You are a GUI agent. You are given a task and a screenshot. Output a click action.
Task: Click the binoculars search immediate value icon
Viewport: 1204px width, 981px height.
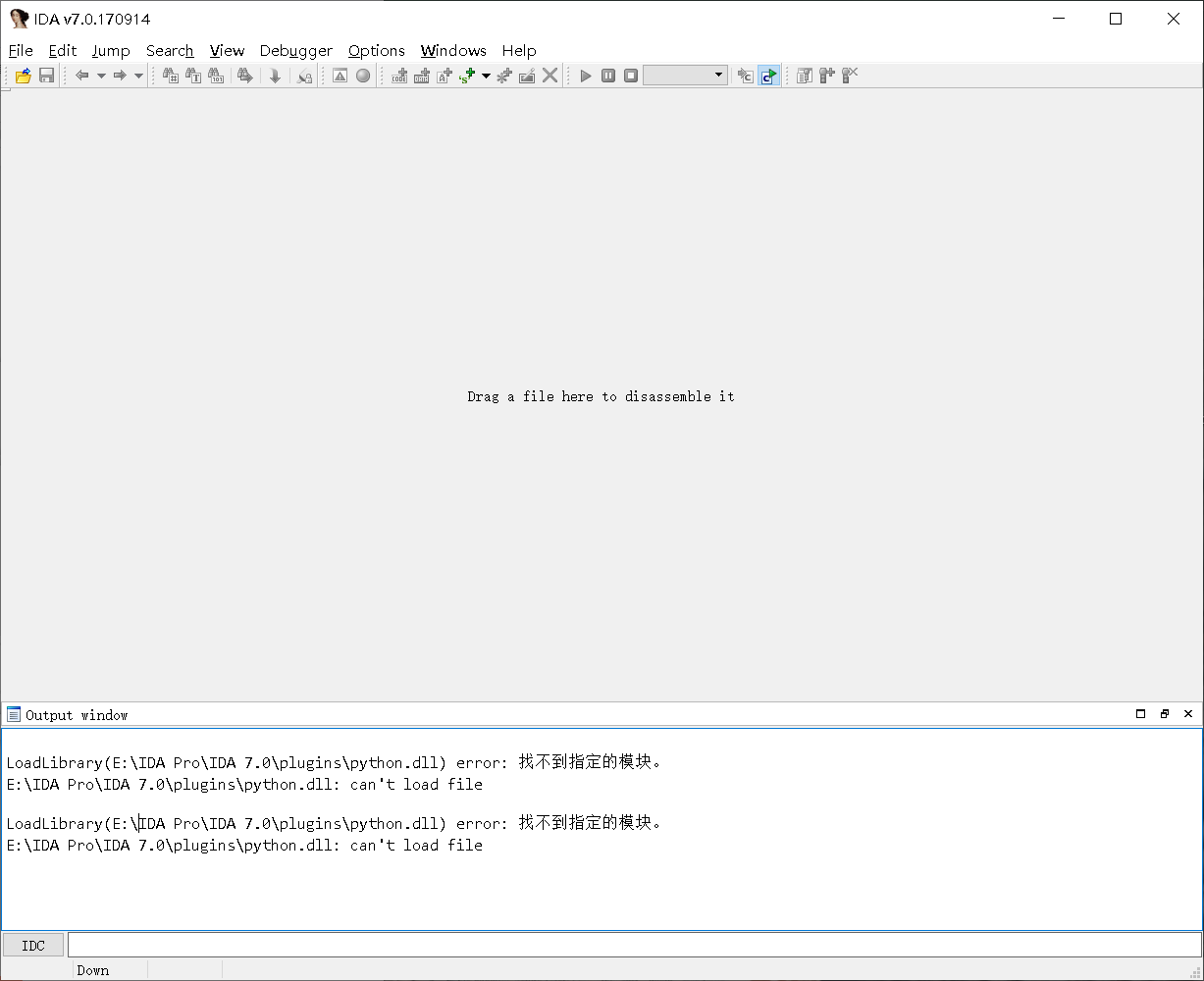(170, 76)
